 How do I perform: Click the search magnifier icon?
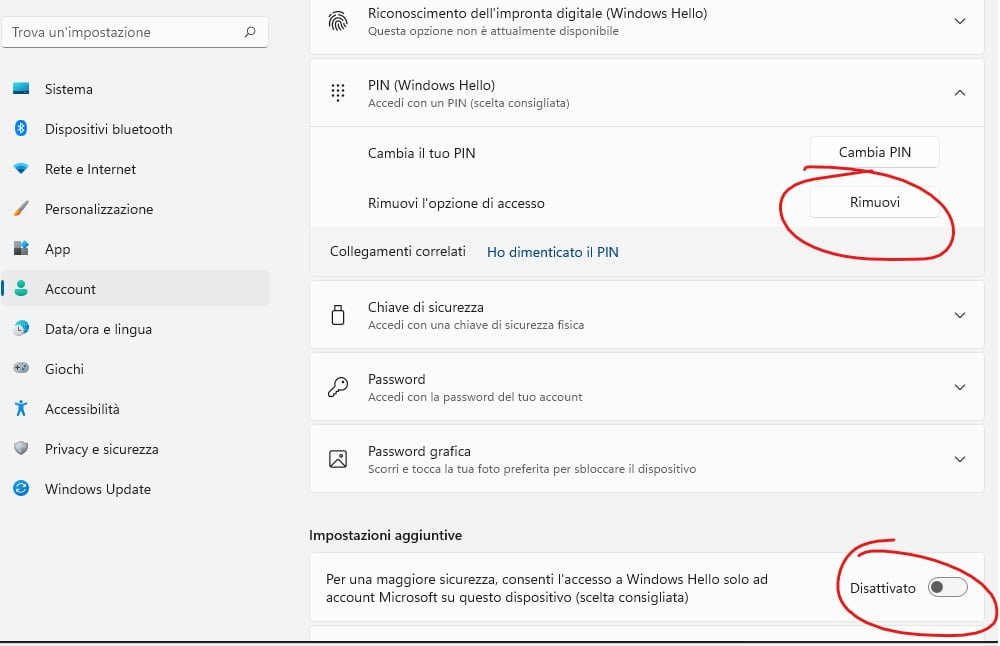[250, 31]
